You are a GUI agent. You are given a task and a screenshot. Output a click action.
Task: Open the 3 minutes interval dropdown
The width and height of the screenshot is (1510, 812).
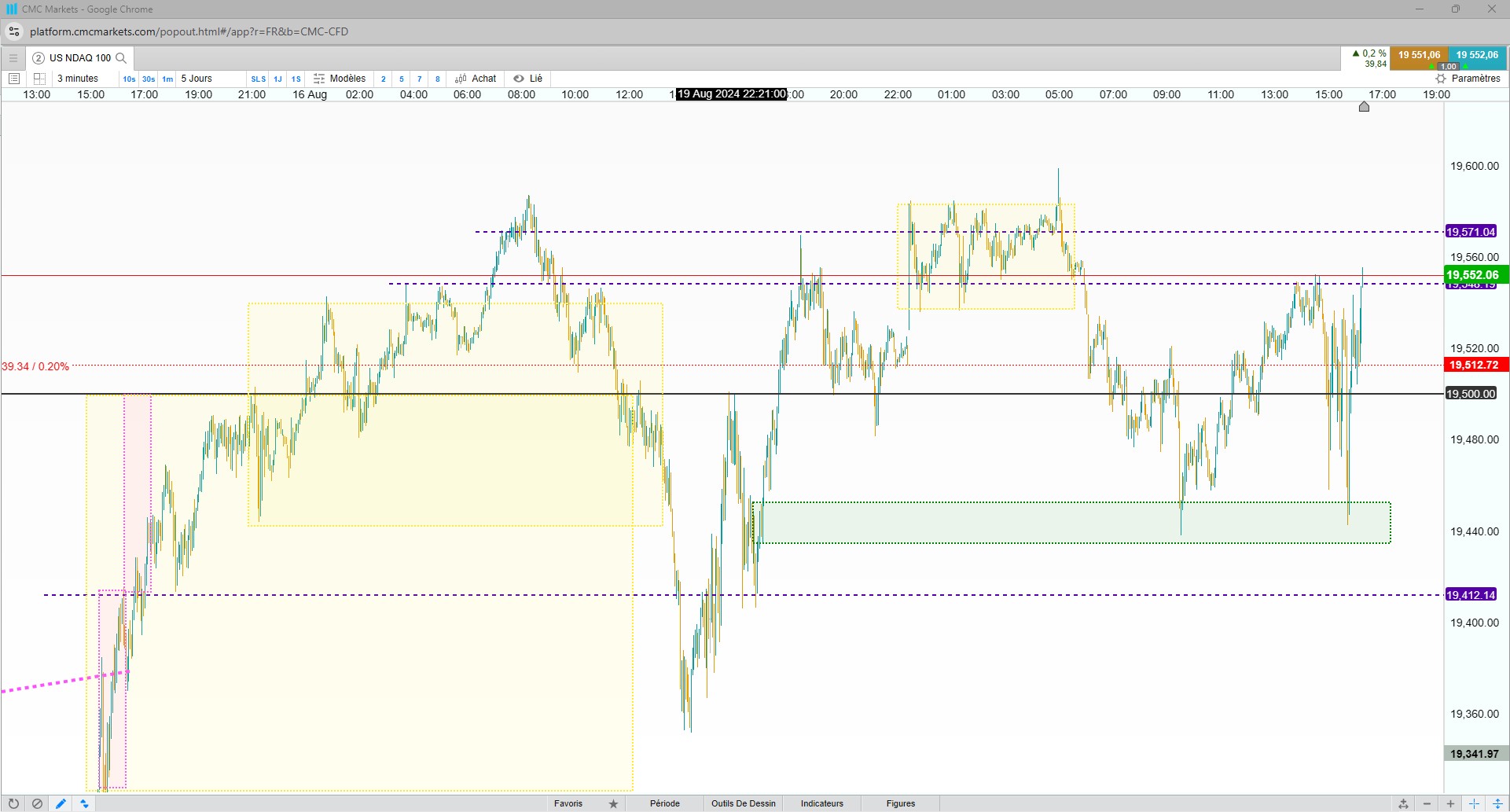click(x=78, y=79)
